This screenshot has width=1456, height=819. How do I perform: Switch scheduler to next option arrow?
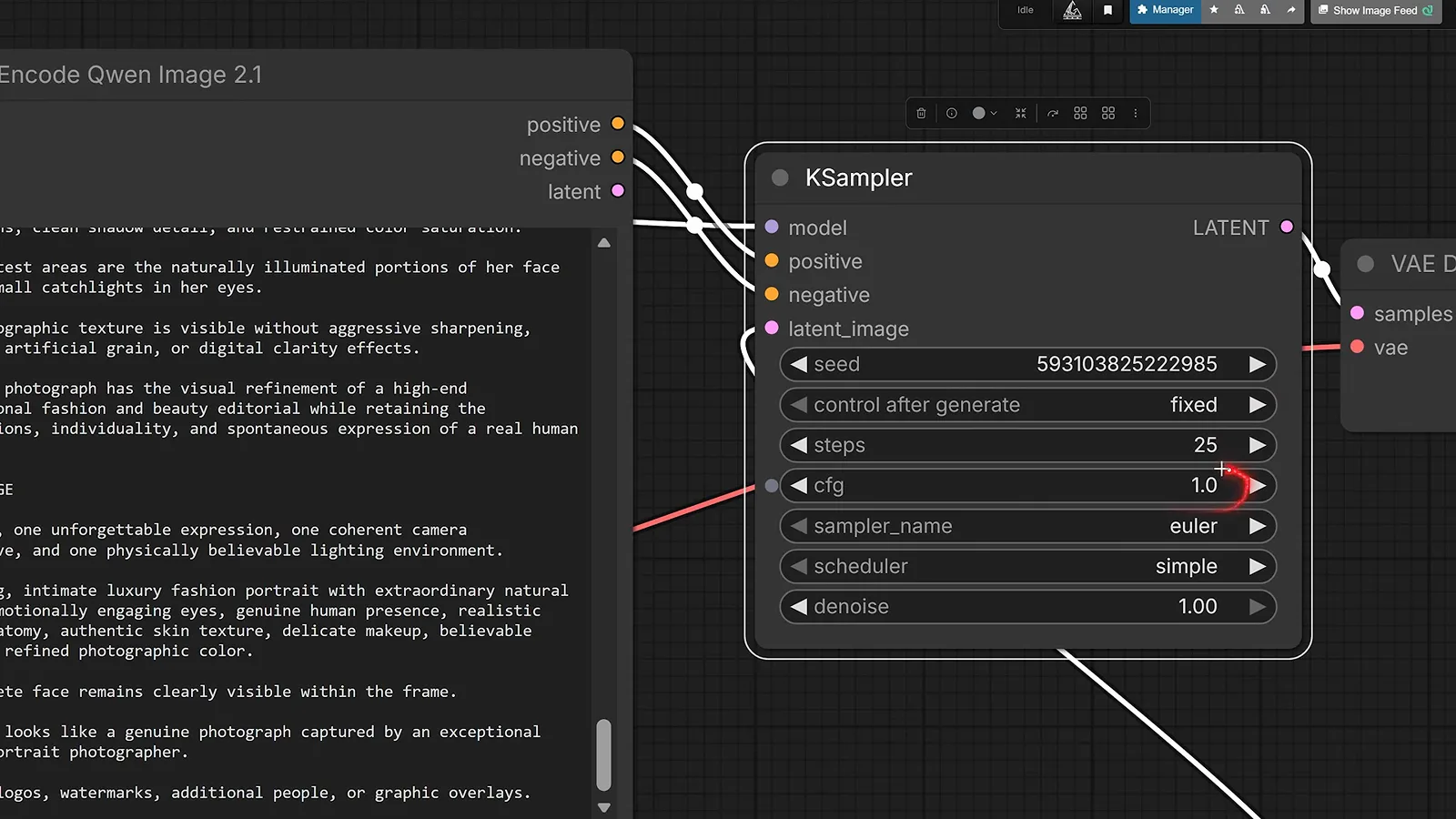1258,566
